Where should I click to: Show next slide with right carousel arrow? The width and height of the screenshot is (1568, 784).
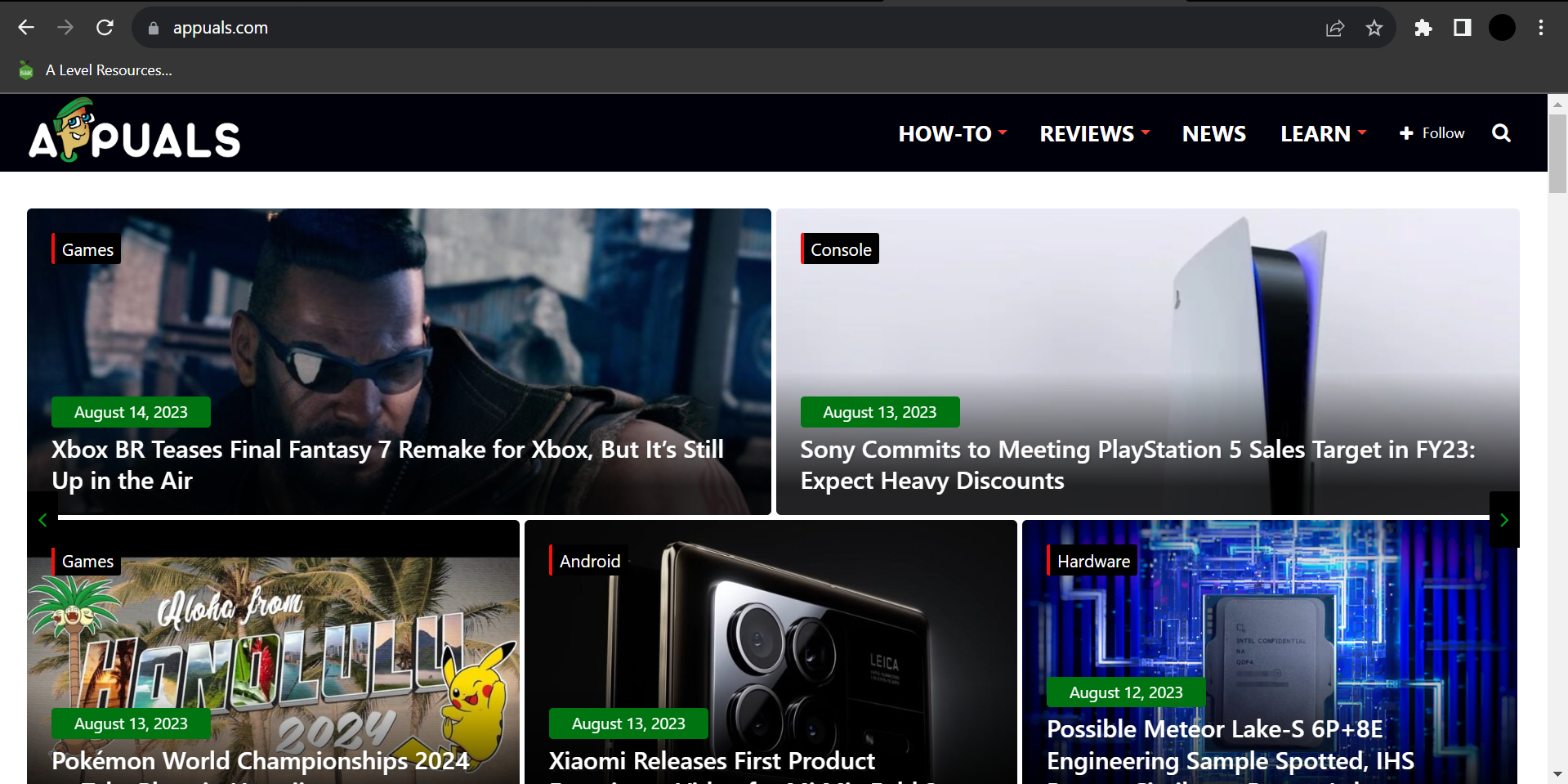[x=1504, y=520]
